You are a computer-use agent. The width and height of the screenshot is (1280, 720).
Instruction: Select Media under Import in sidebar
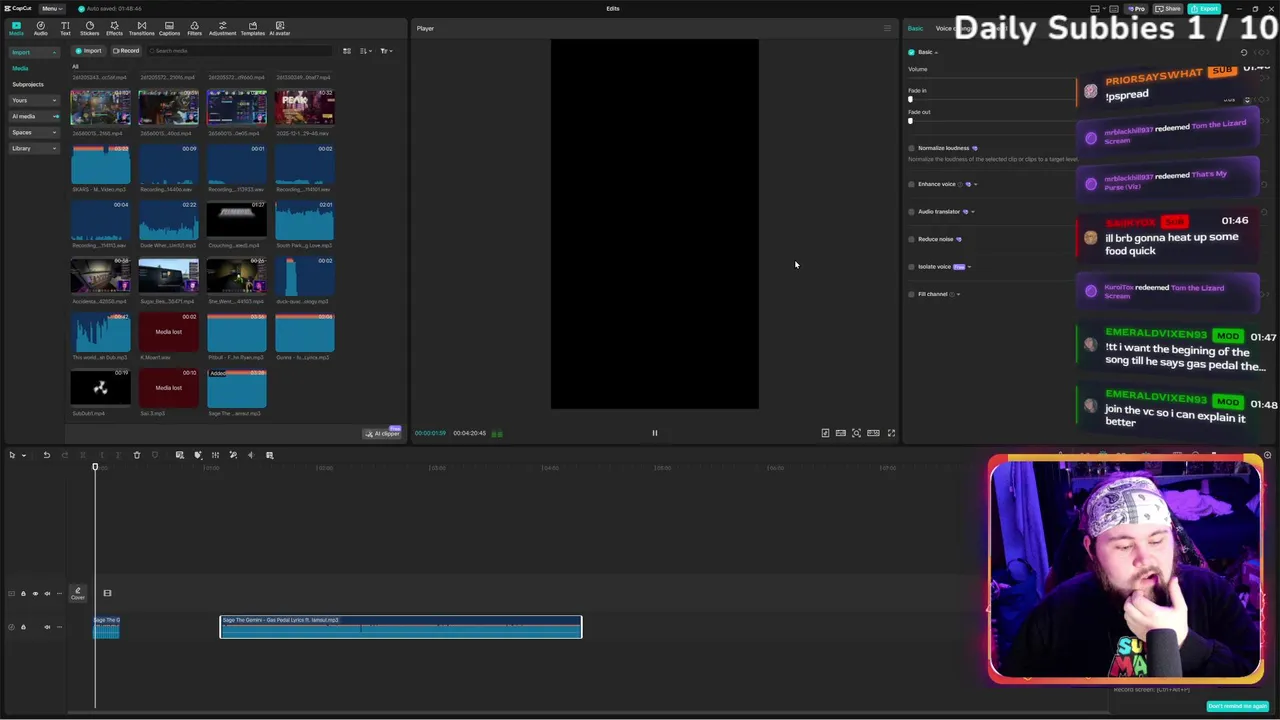pos(20,68)
